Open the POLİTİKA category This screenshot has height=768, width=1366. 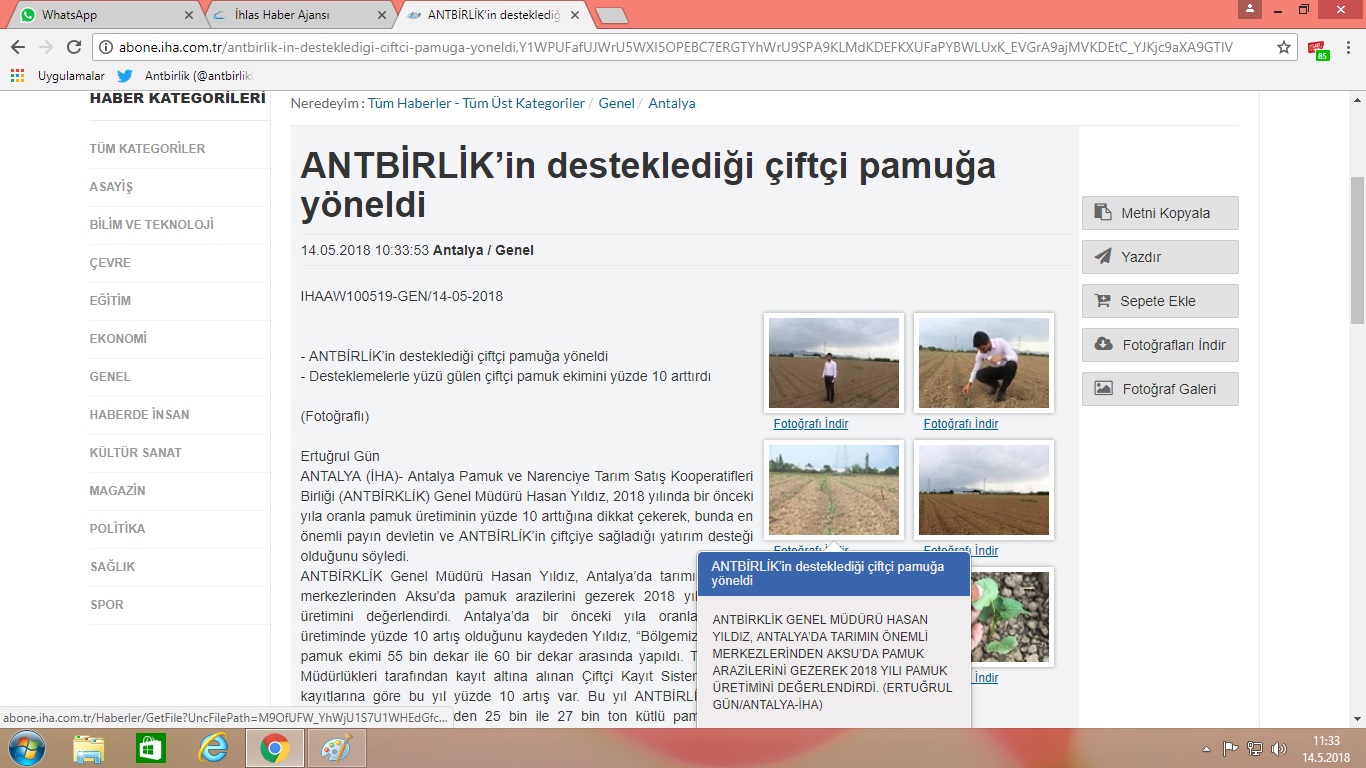117,529
